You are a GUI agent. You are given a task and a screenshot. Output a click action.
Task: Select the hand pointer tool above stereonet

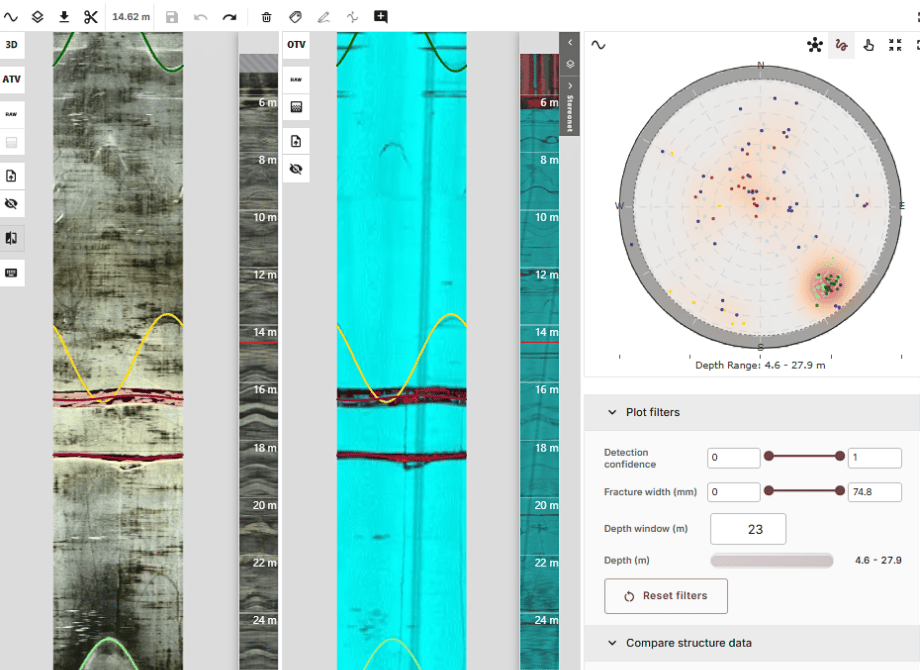click(868, 45)
